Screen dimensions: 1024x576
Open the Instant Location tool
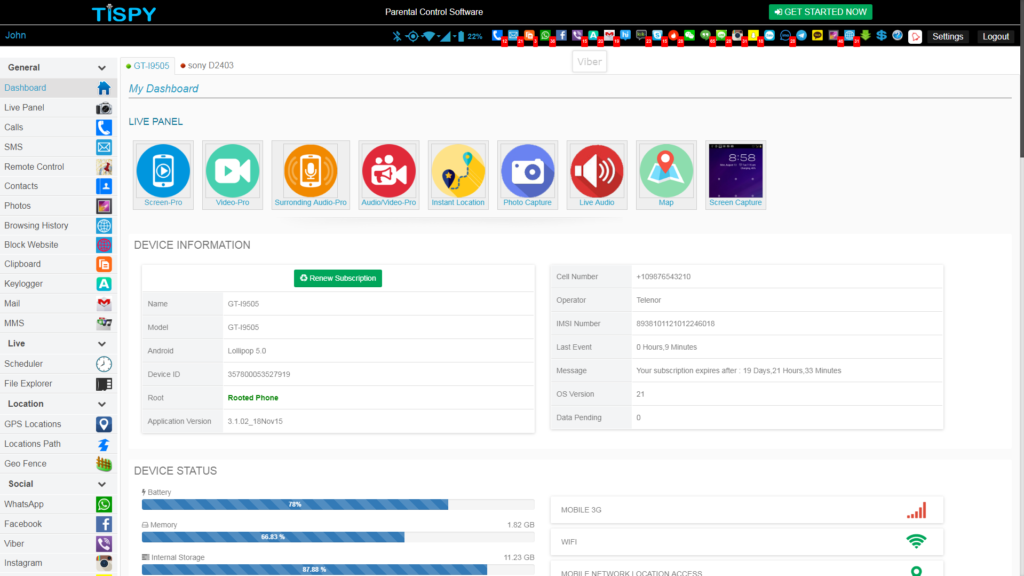tap(458, 170)
